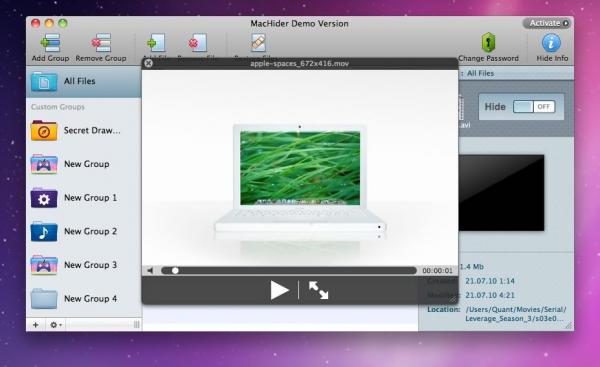
Task: Click the black video thumbnail preview
Action: [x=501, y=193]
